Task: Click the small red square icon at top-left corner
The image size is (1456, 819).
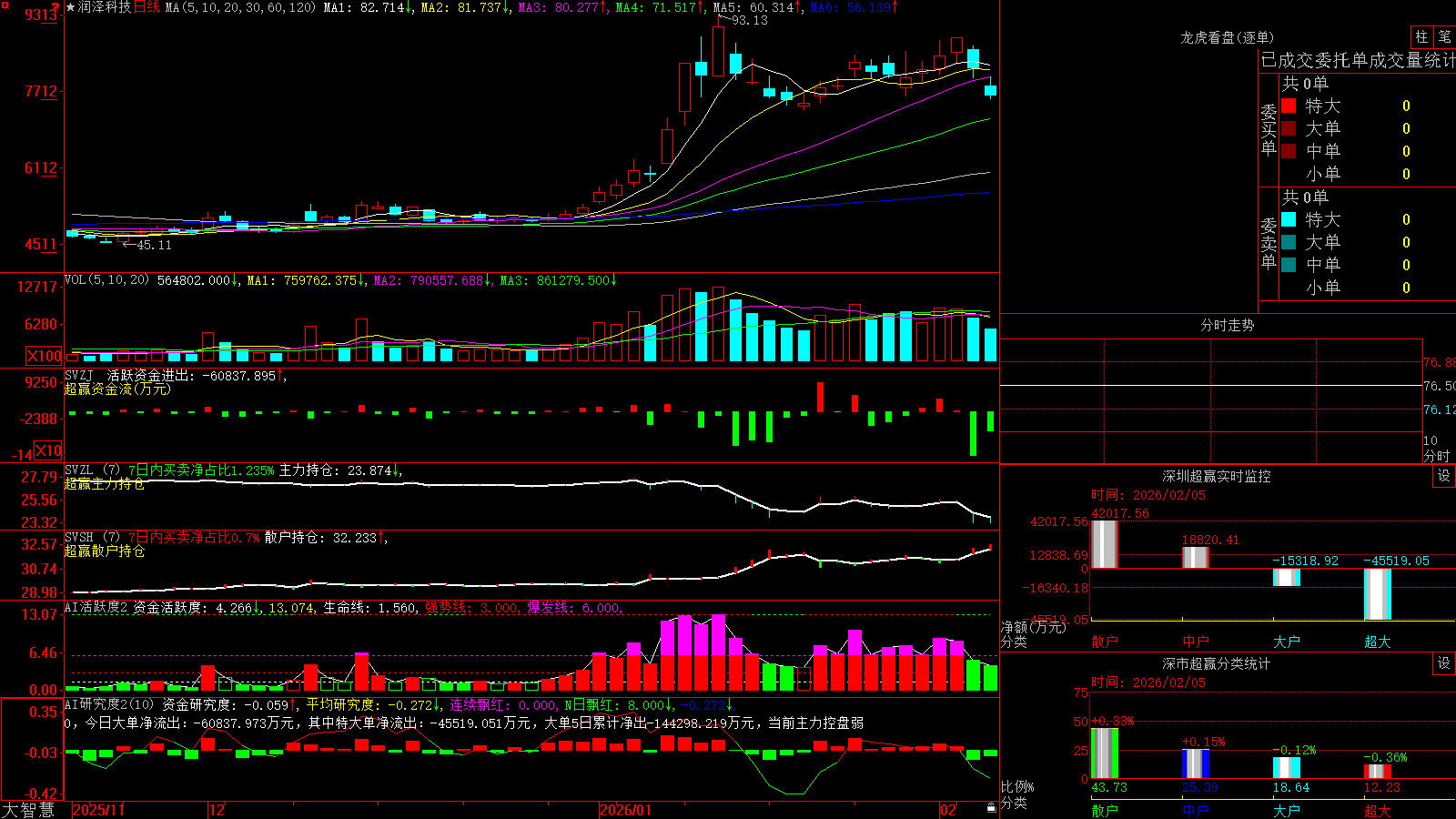Action: click(4, 4)
